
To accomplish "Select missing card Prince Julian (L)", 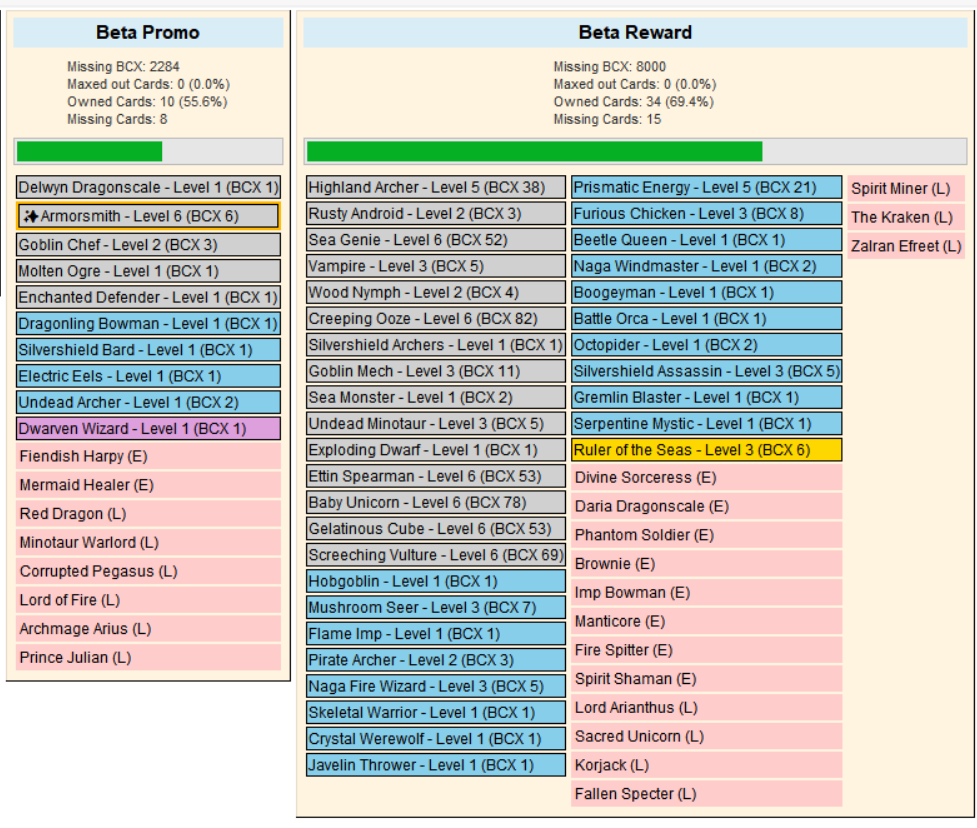I will coord(148,658).
